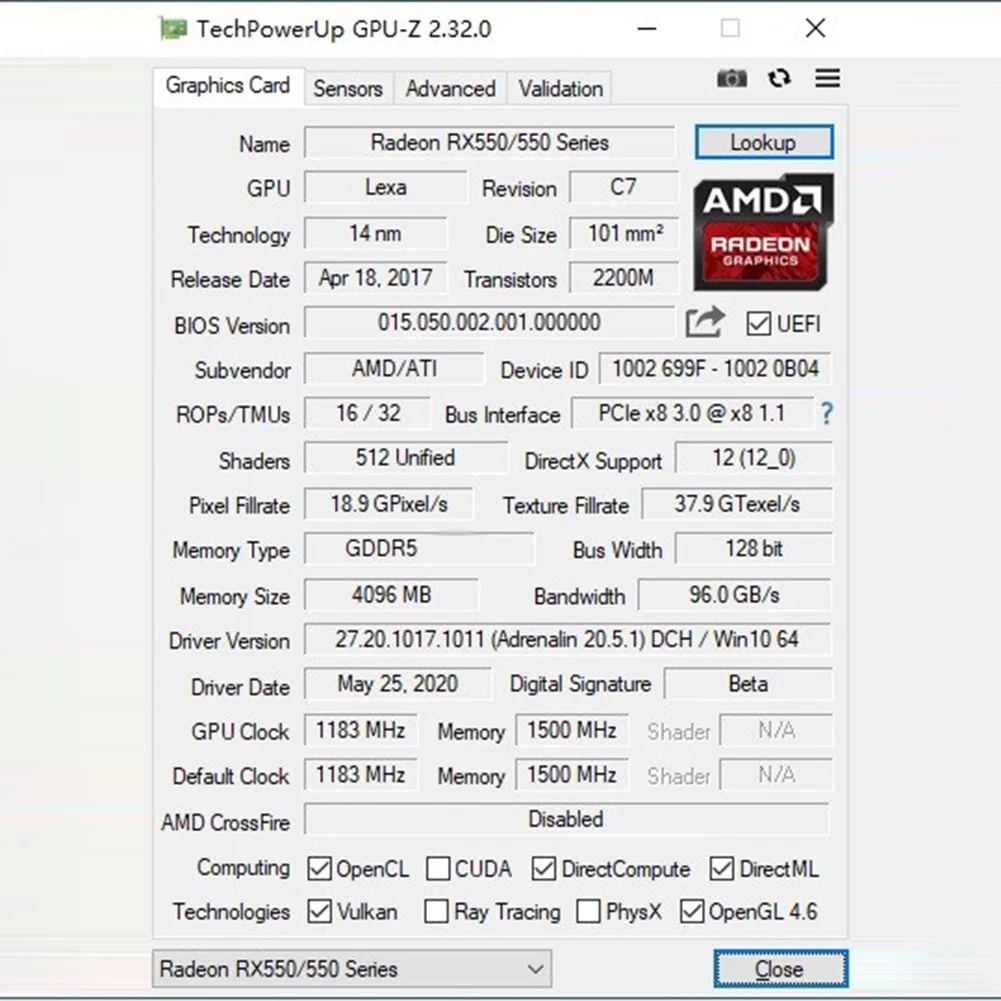
Task: Click the GPU field showing Lexa
Action: click(x=386, y=187)
